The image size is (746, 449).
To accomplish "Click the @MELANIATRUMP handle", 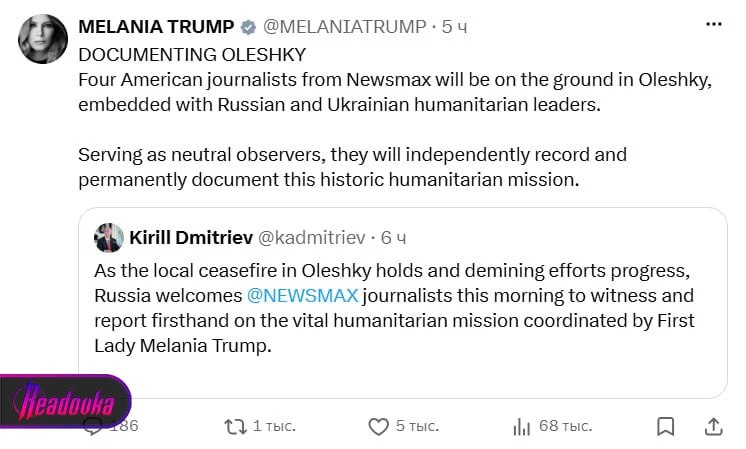I will click(344, 27).
